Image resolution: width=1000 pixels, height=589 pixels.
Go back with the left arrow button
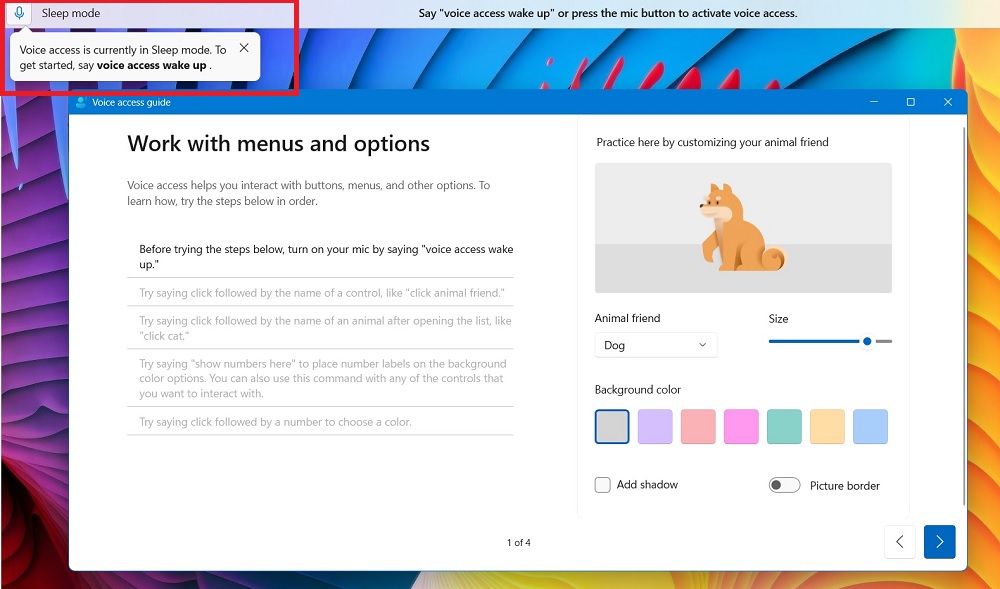click(900, 542)
